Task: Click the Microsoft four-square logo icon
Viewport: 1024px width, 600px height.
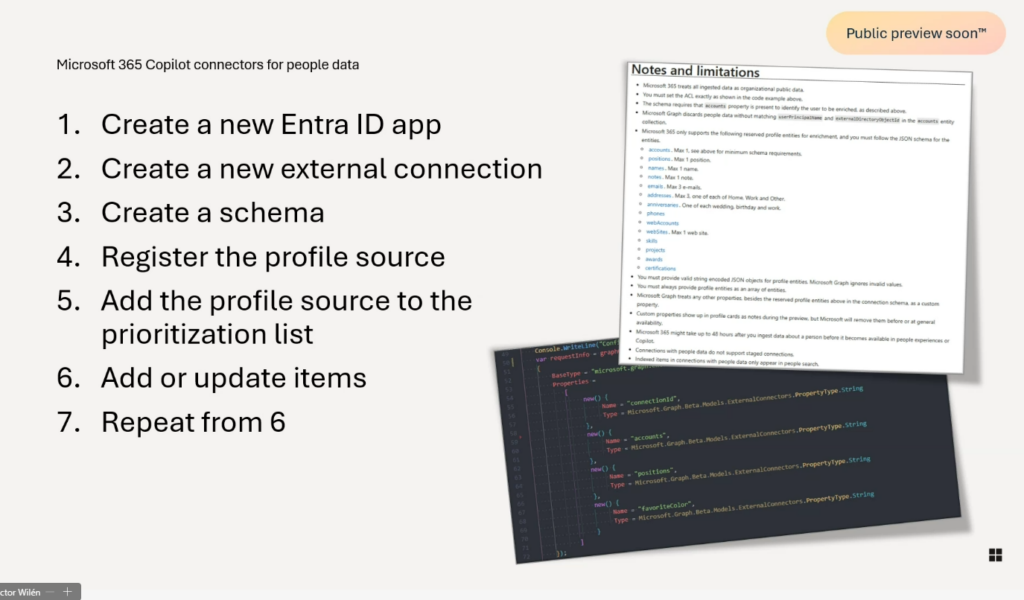Action: (995, 555)
